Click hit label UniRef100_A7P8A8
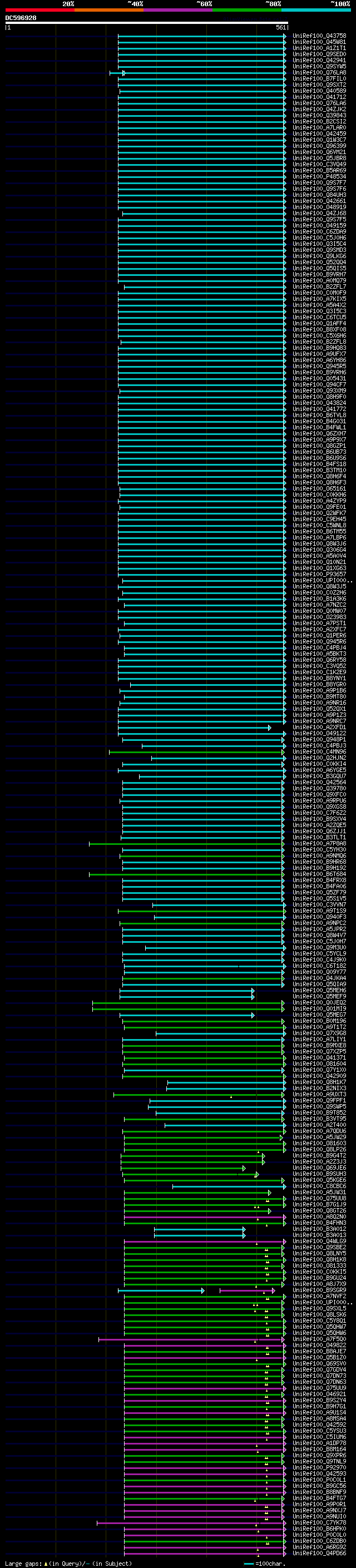This screenshot has height=1568, width=356. pos(319,844)
